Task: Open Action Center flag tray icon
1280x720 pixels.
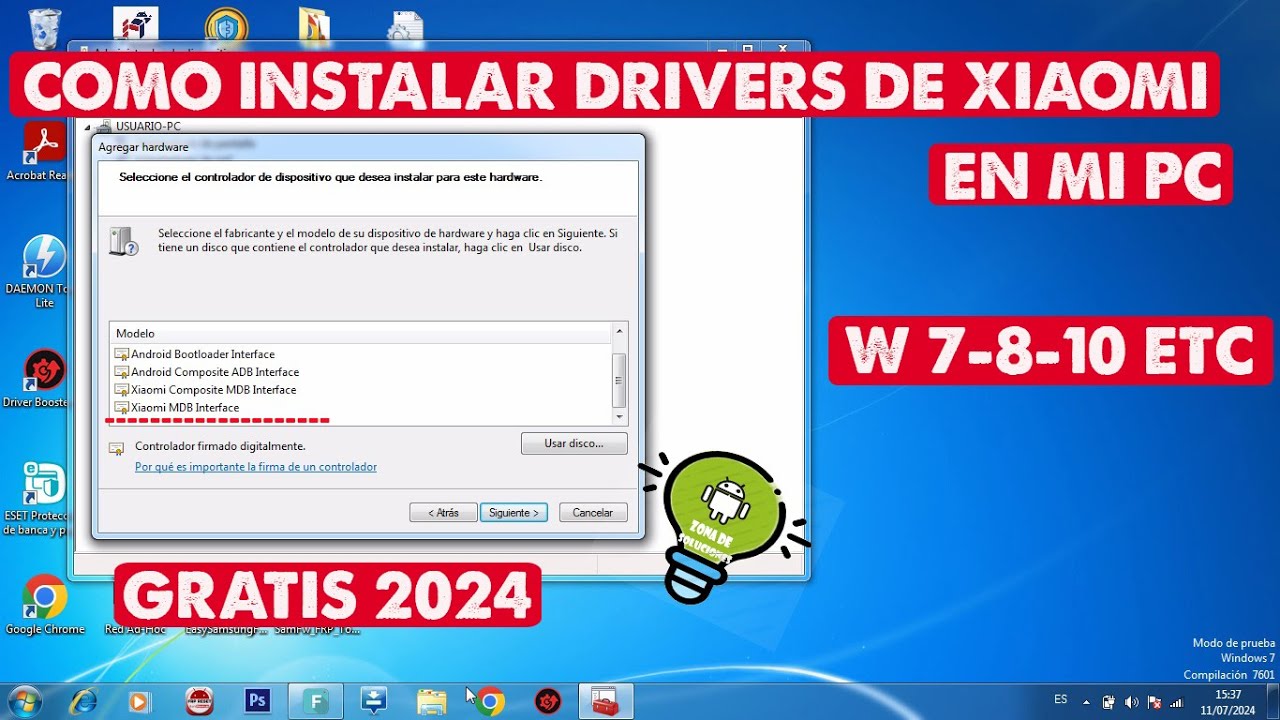Action: (1153, 702)
